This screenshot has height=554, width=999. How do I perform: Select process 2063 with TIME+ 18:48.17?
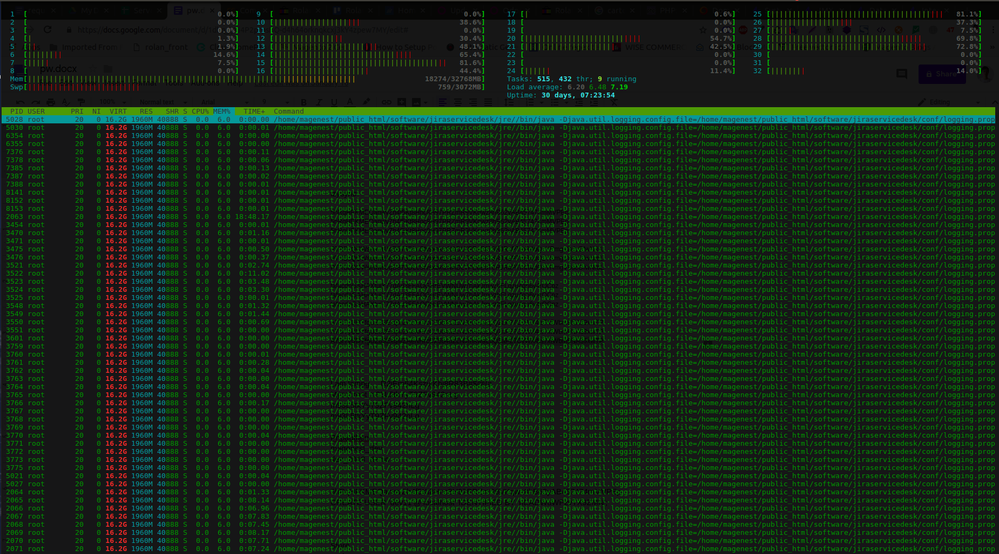pyautogui.click(x=498, y=217)
